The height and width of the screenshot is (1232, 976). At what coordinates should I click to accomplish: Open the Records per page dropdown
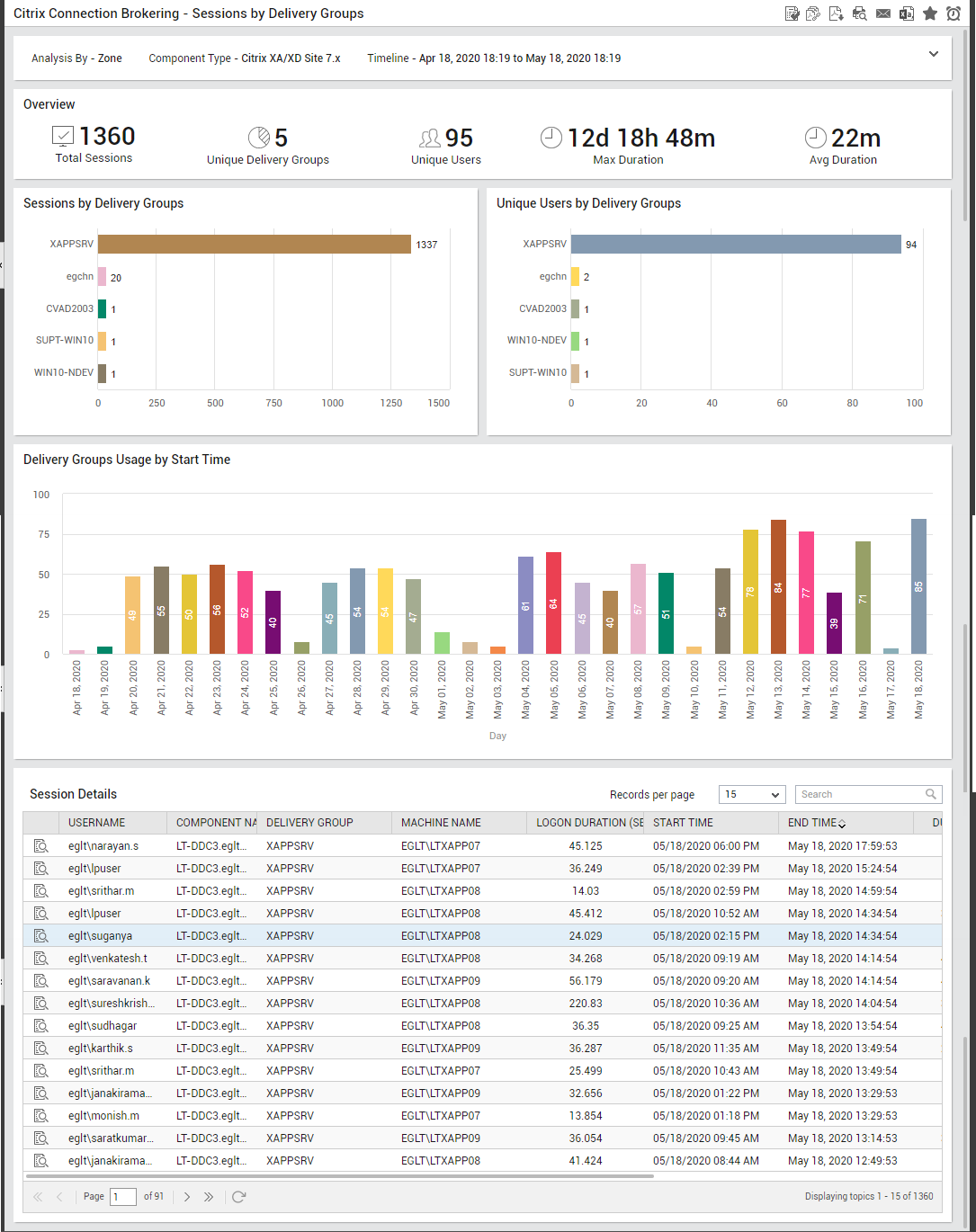[x=752, y=794]
